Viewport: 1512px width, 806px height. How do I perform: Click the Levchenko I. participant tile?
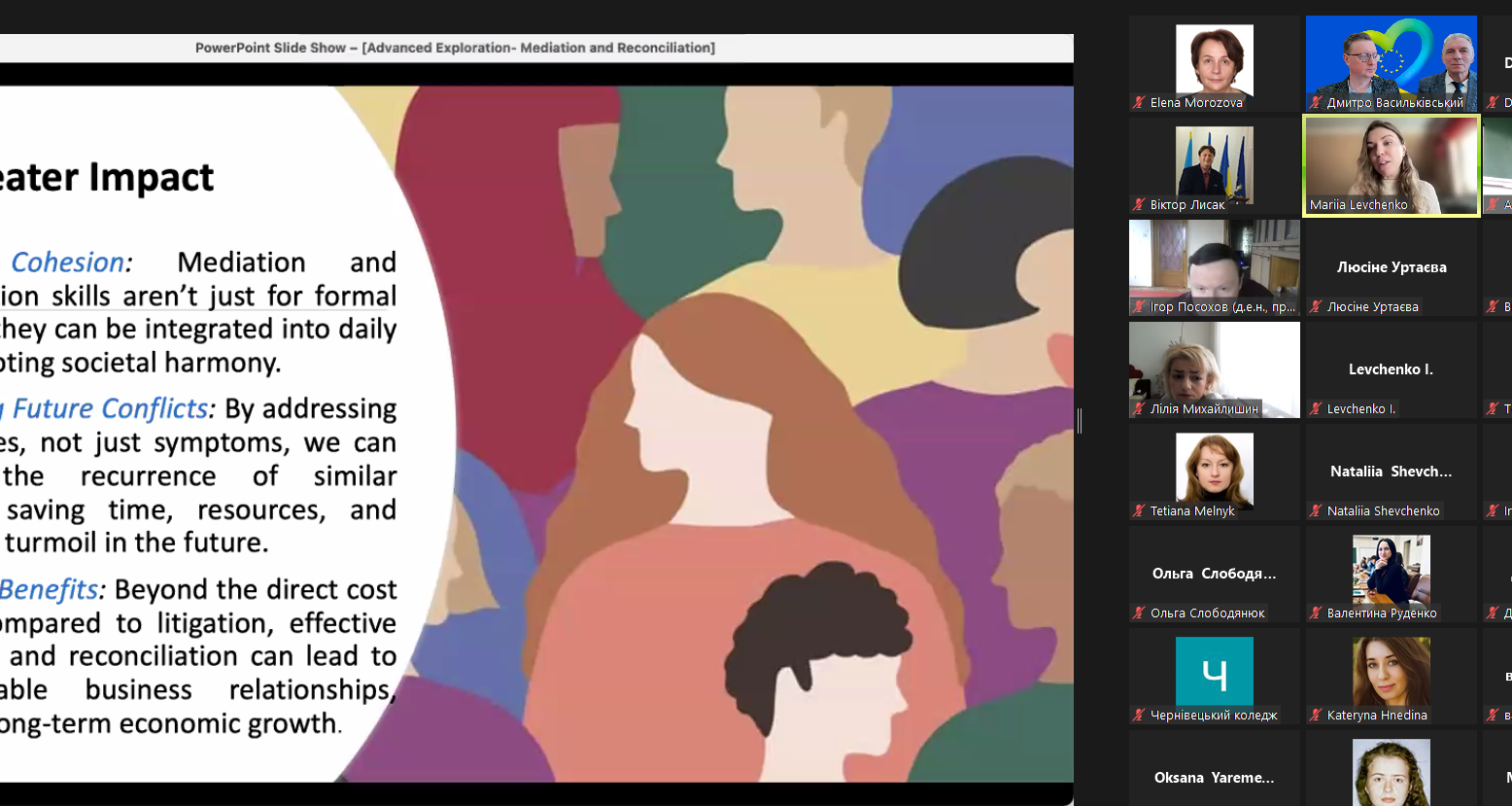pyautogui.click(x=1391, y=369)
